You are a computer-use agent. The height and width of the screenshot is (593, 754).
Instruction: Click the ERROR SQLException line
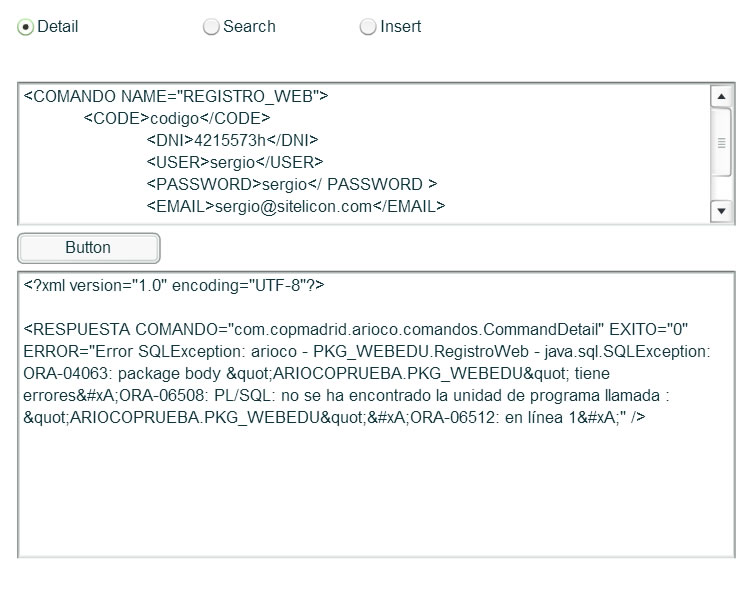[x=366, y=352]
